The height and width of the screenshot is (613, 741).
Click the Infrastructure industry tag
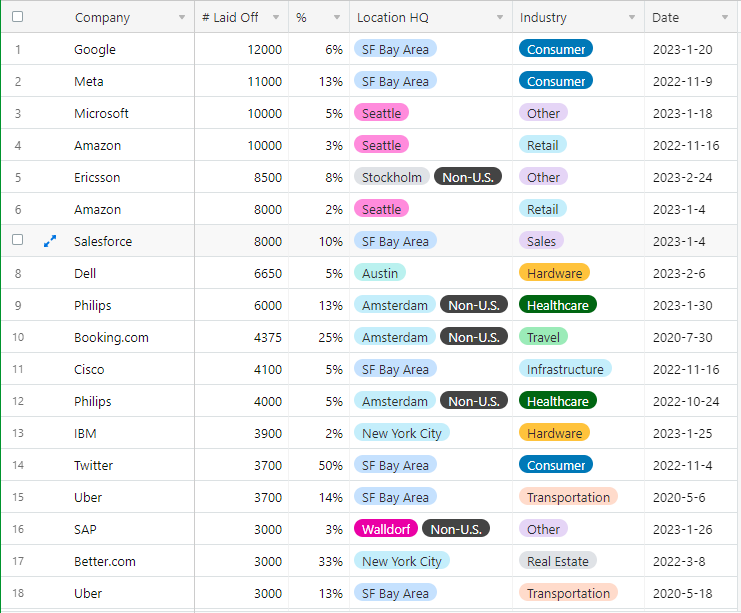pyautogui.click(x=565, y=369)
